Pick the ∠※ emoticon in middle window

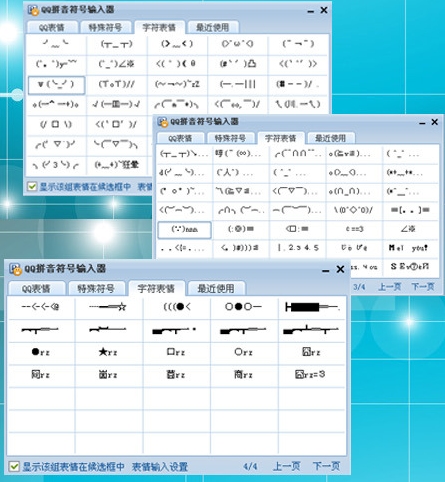[x=408, y=229]
